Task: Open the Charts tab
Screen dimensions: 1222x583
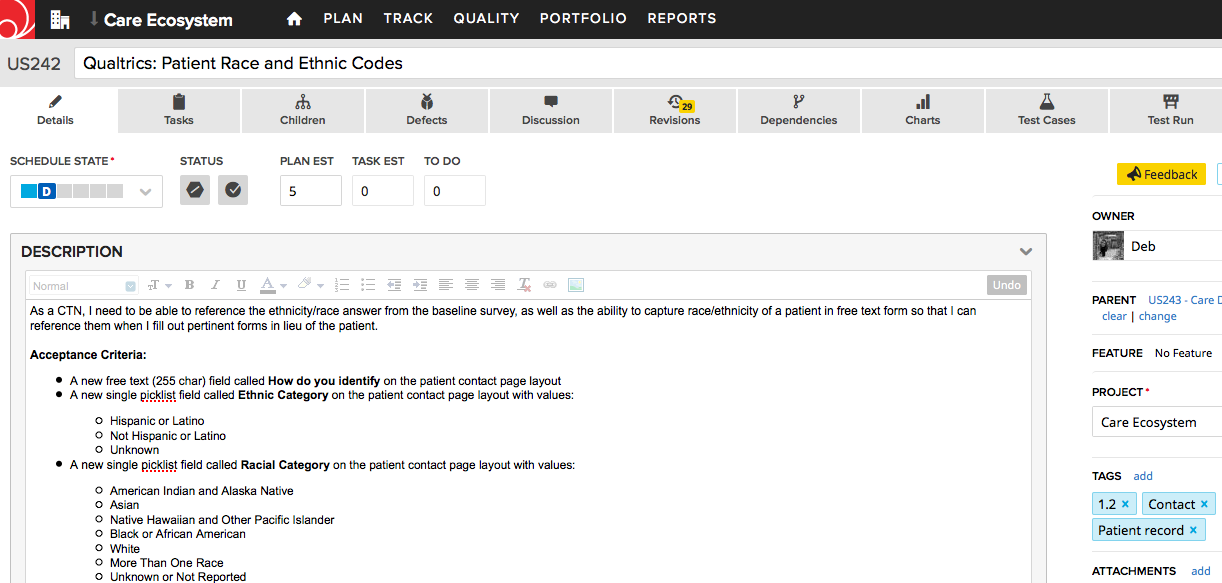Action: pyautogui.click(x=923, y=111)
